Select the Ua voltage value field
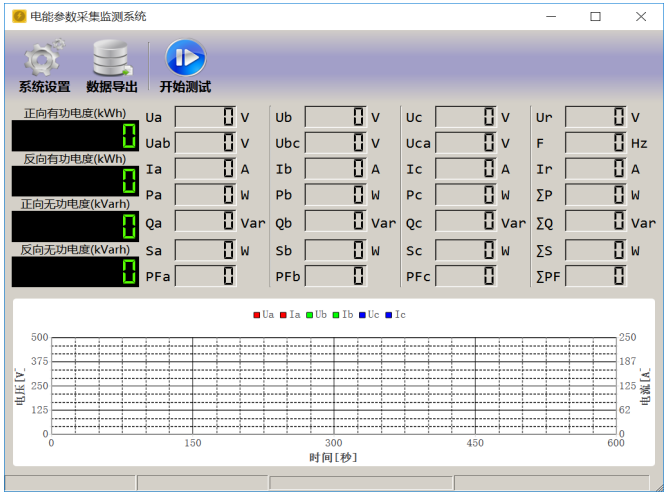Image resolution: width=668 pixels, height=495 pixels. (206, 117)
